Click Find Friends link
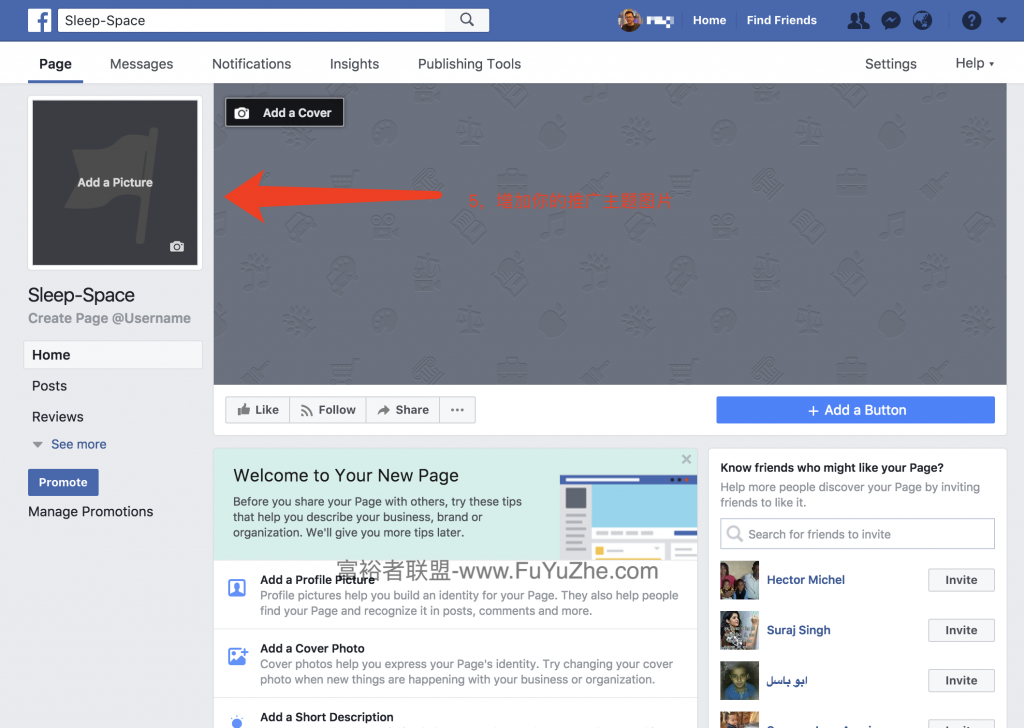This screenshot has height=728, width=1024. (782, 20)
